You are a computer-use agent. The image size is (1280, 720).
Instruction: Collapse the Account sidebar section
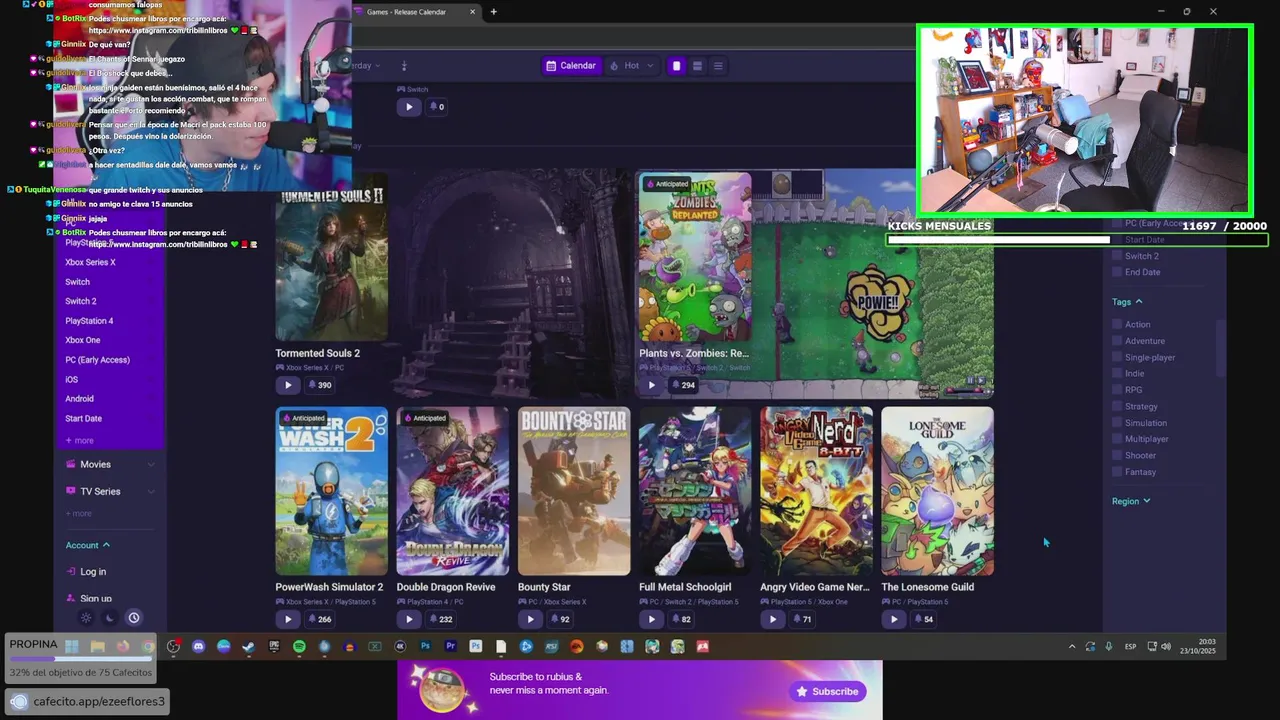(x=88, y=545)
